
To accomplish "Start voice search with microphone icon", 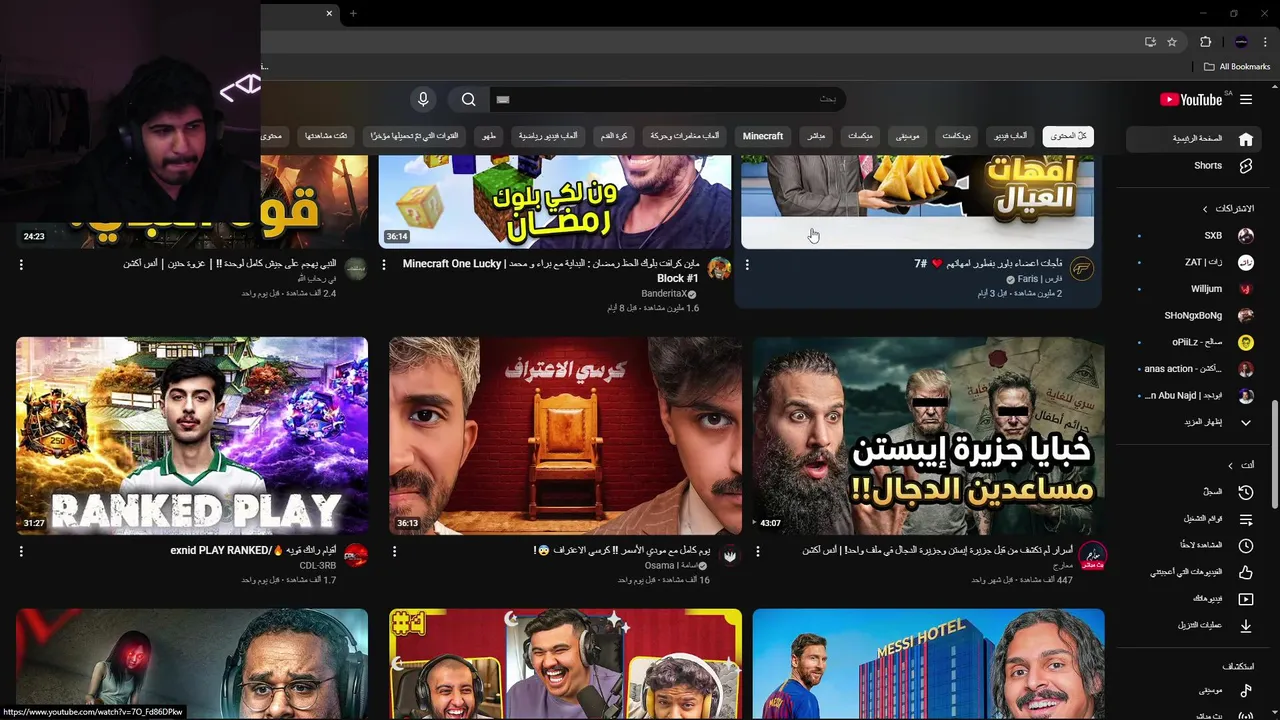I will click(423, 99).
